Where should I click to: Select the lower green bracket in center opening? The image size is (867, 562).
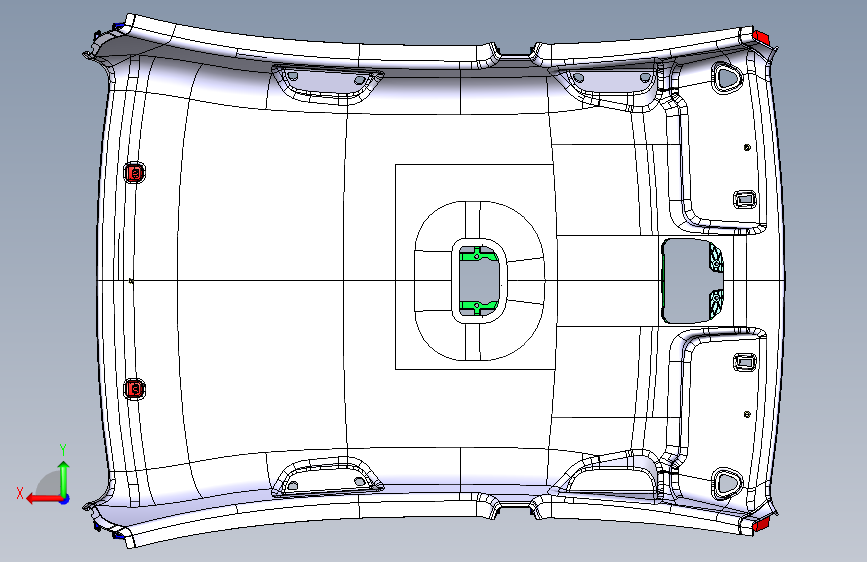tap(479, 307)
